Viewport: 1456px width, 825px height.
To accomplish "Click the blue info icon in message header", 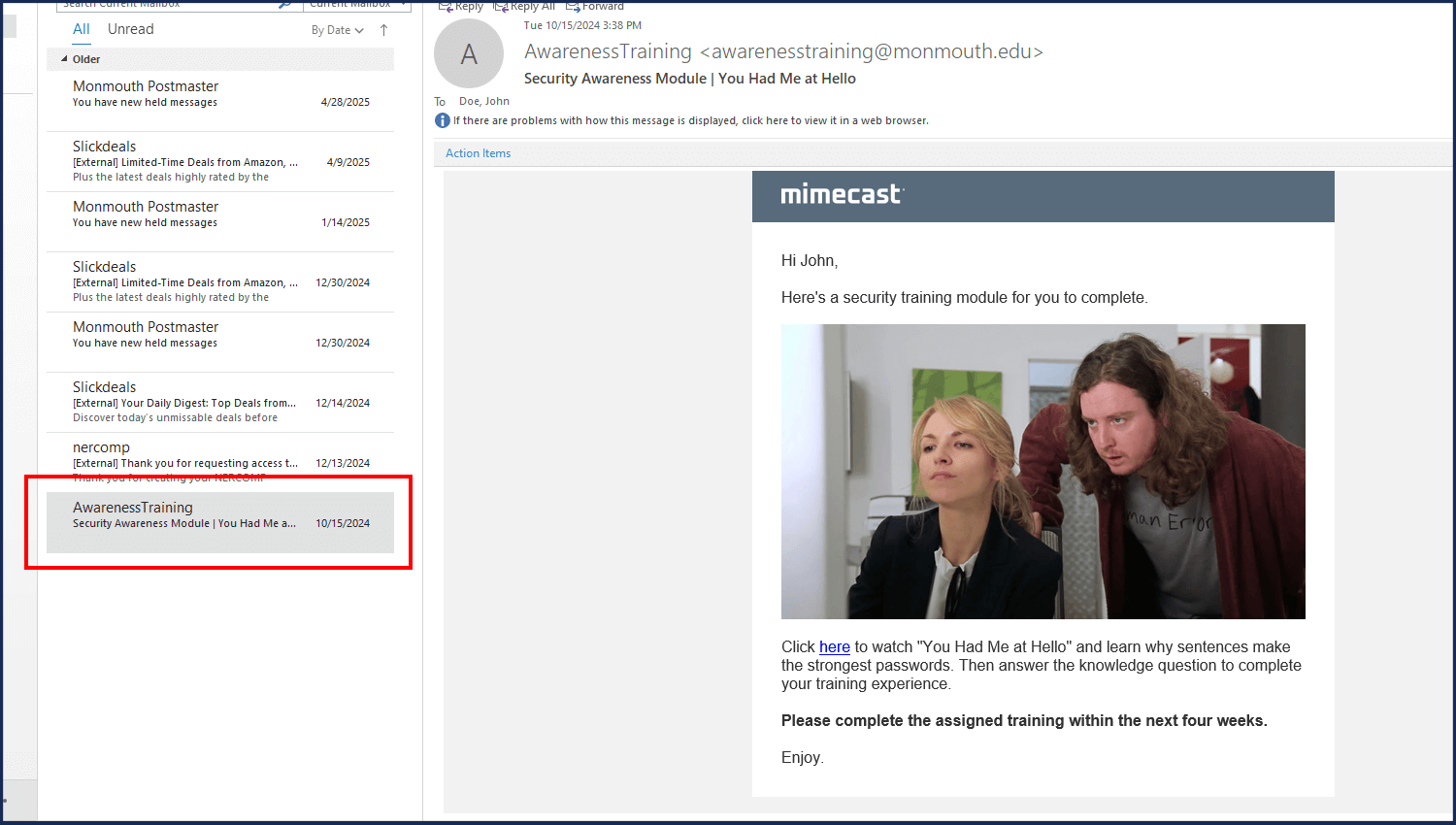I will coord(443,120).
